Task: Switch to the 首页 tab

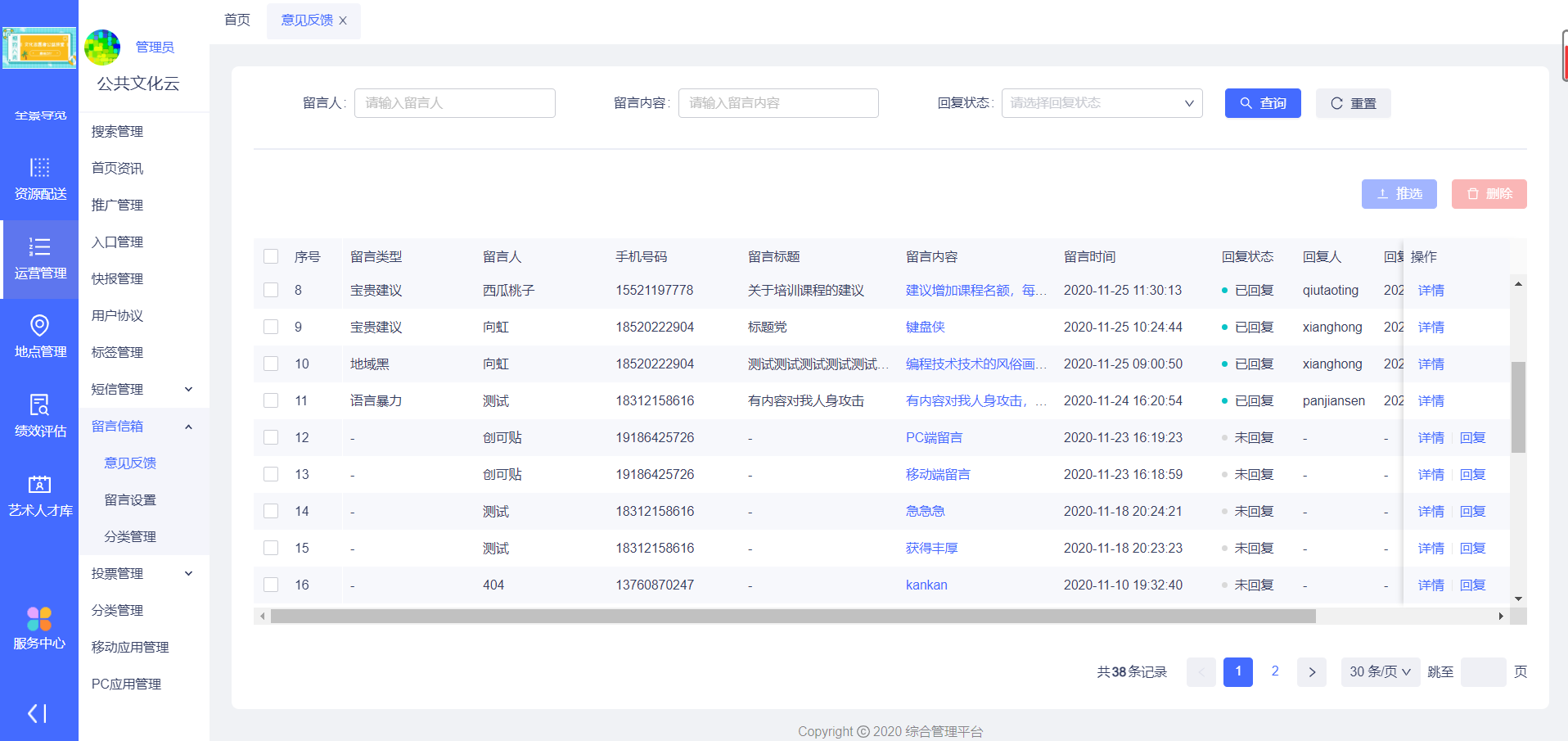Action: 237,20
